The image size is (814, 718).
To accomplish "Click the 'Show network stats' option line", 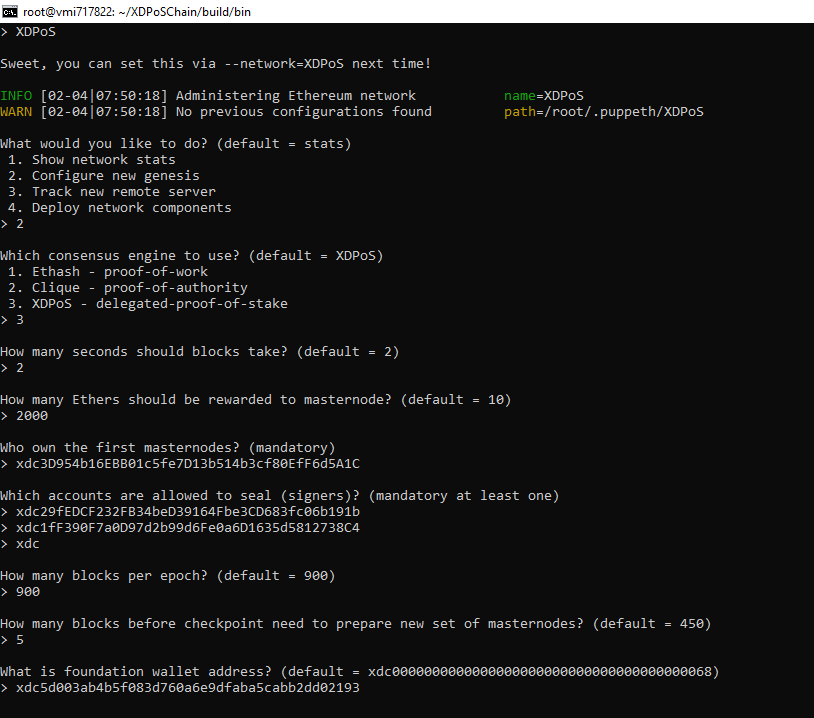I will point(103,160).
